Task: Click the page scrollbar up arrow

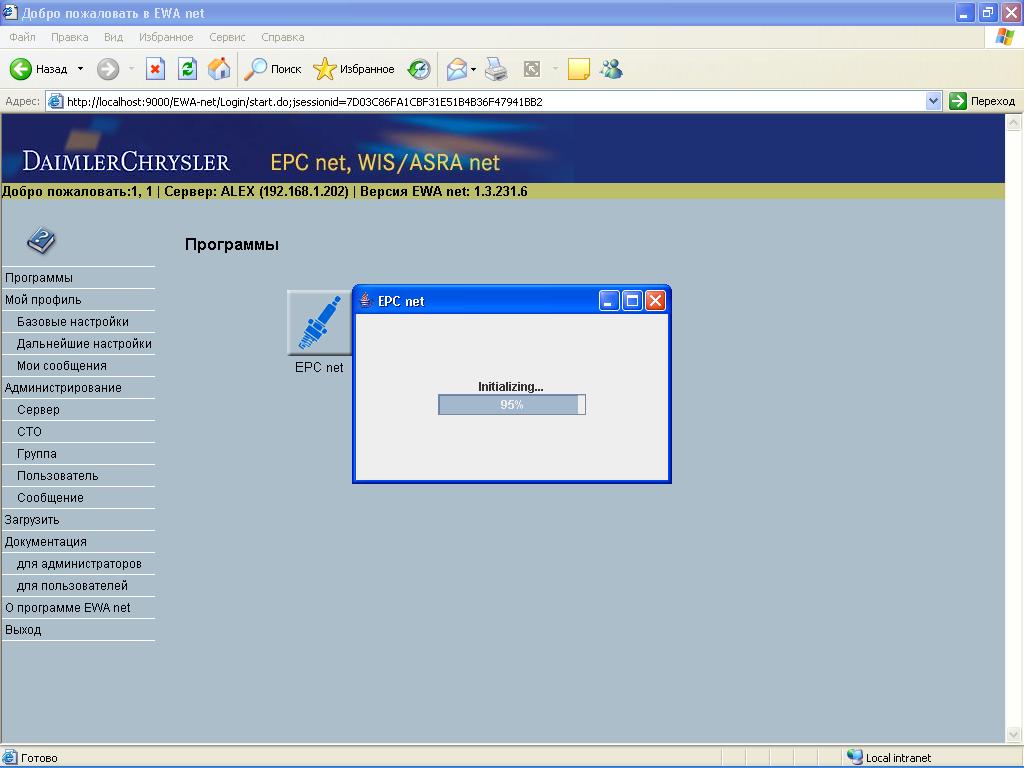Action: tap(1014, 122)
